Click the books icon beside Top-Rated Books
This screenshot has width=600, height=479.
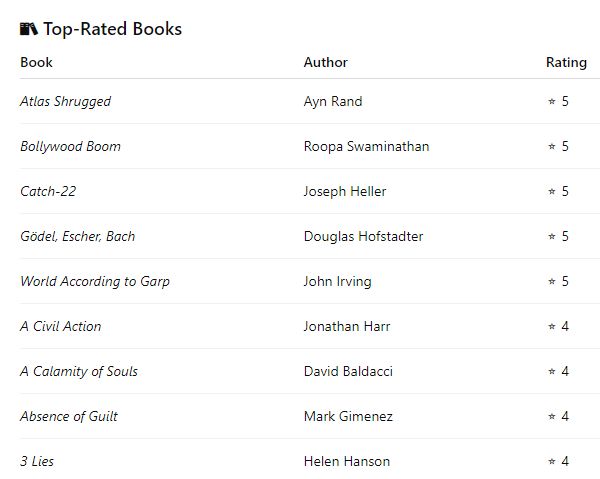(x=29, y=29)
